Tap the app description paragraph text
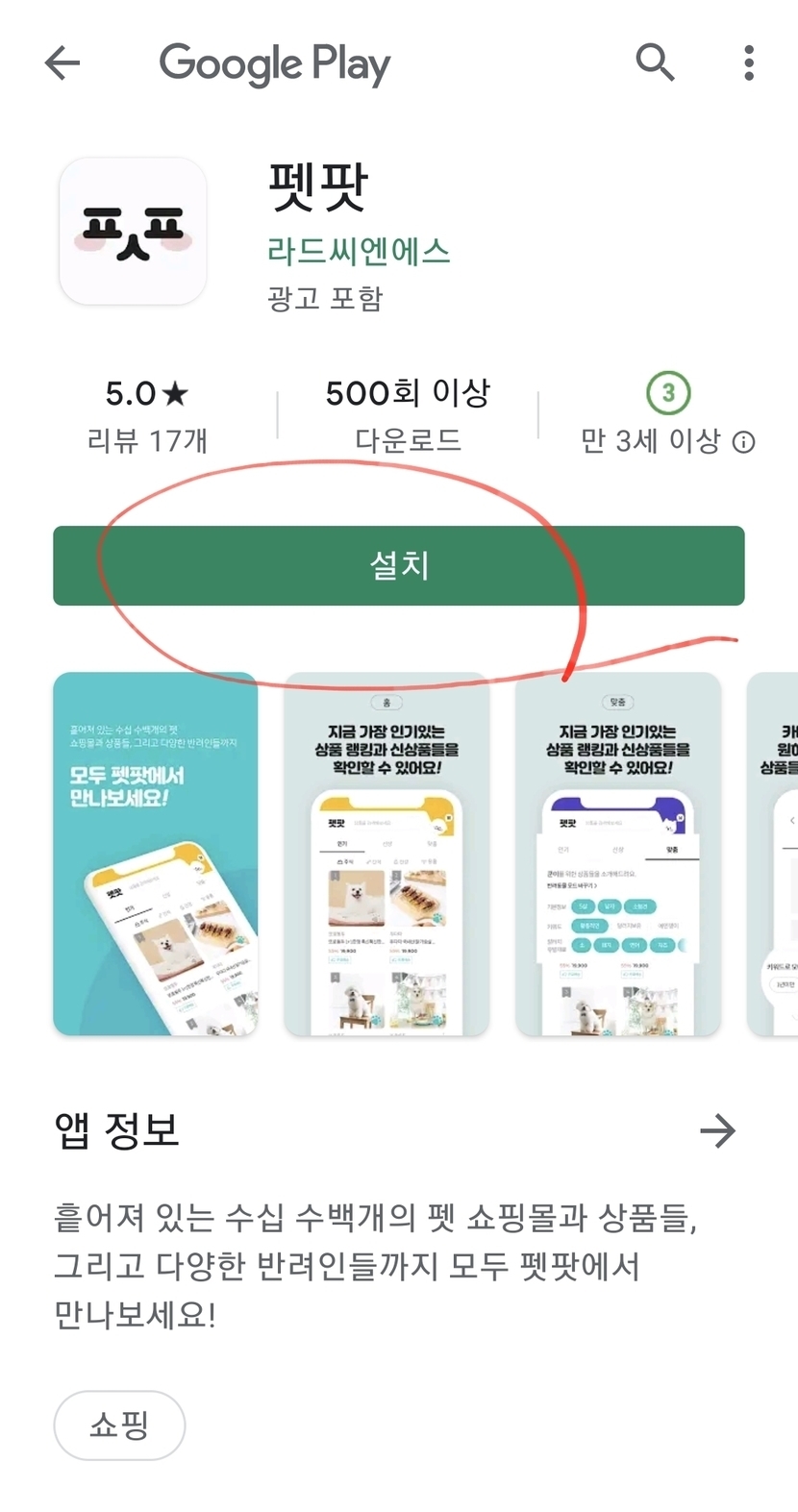 click(x=375, y=1266)
